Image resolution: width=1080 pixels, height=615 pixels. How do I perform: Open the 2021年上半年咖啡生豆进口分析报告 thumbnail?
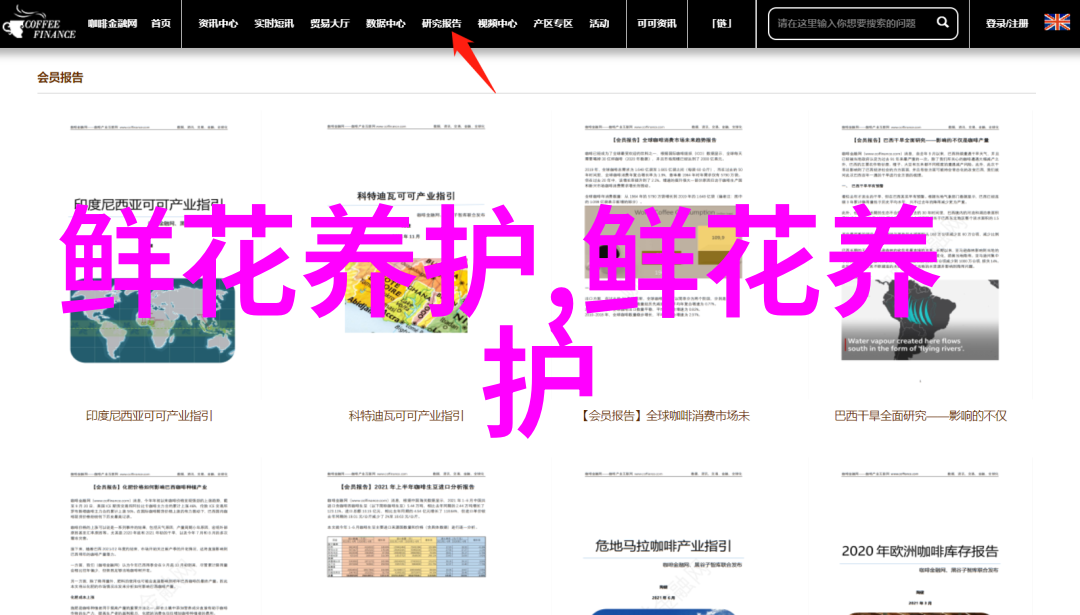pyautogui.click(x=406, y=537)
